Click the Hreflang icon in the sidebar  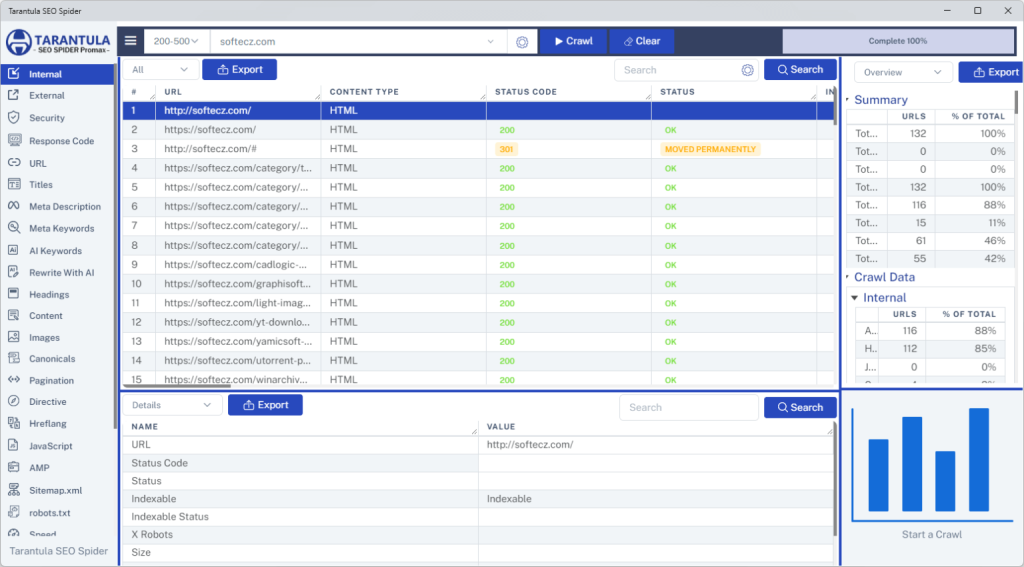14,423
